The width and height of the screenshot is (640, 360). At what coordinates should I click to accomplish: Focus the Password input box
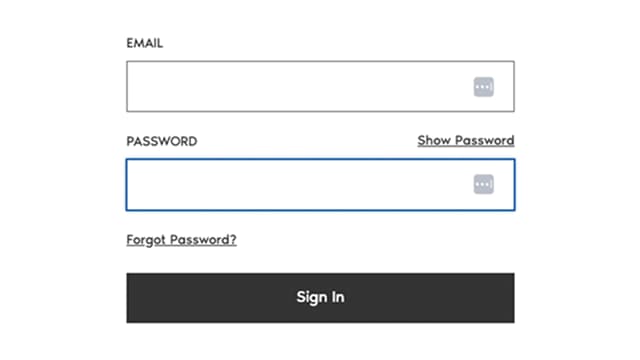coord(320,184)
